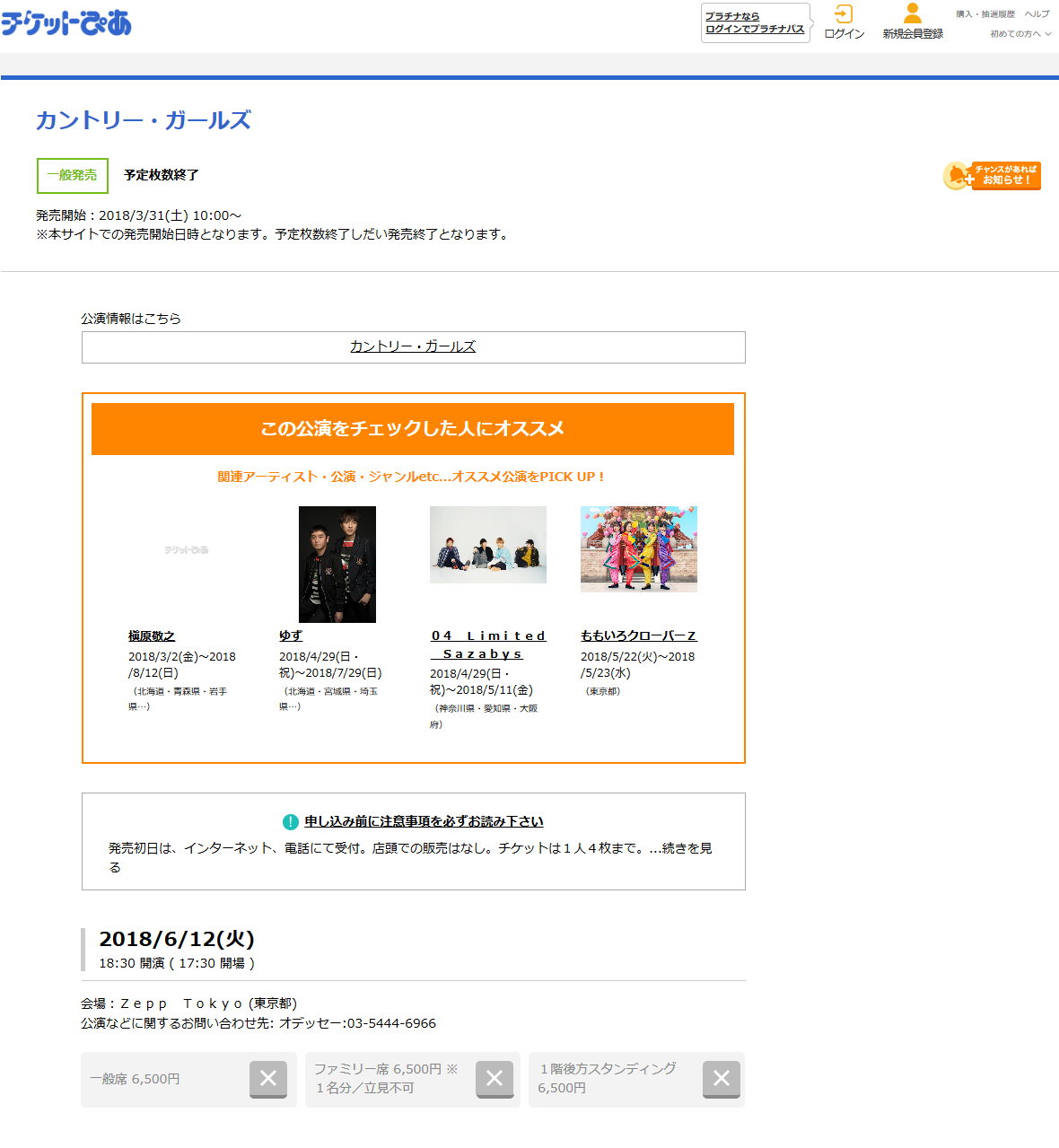Open the 04 Limited Sazabys link
The width and height of the screenshot is (1059, 1148).
click(488, 644)
